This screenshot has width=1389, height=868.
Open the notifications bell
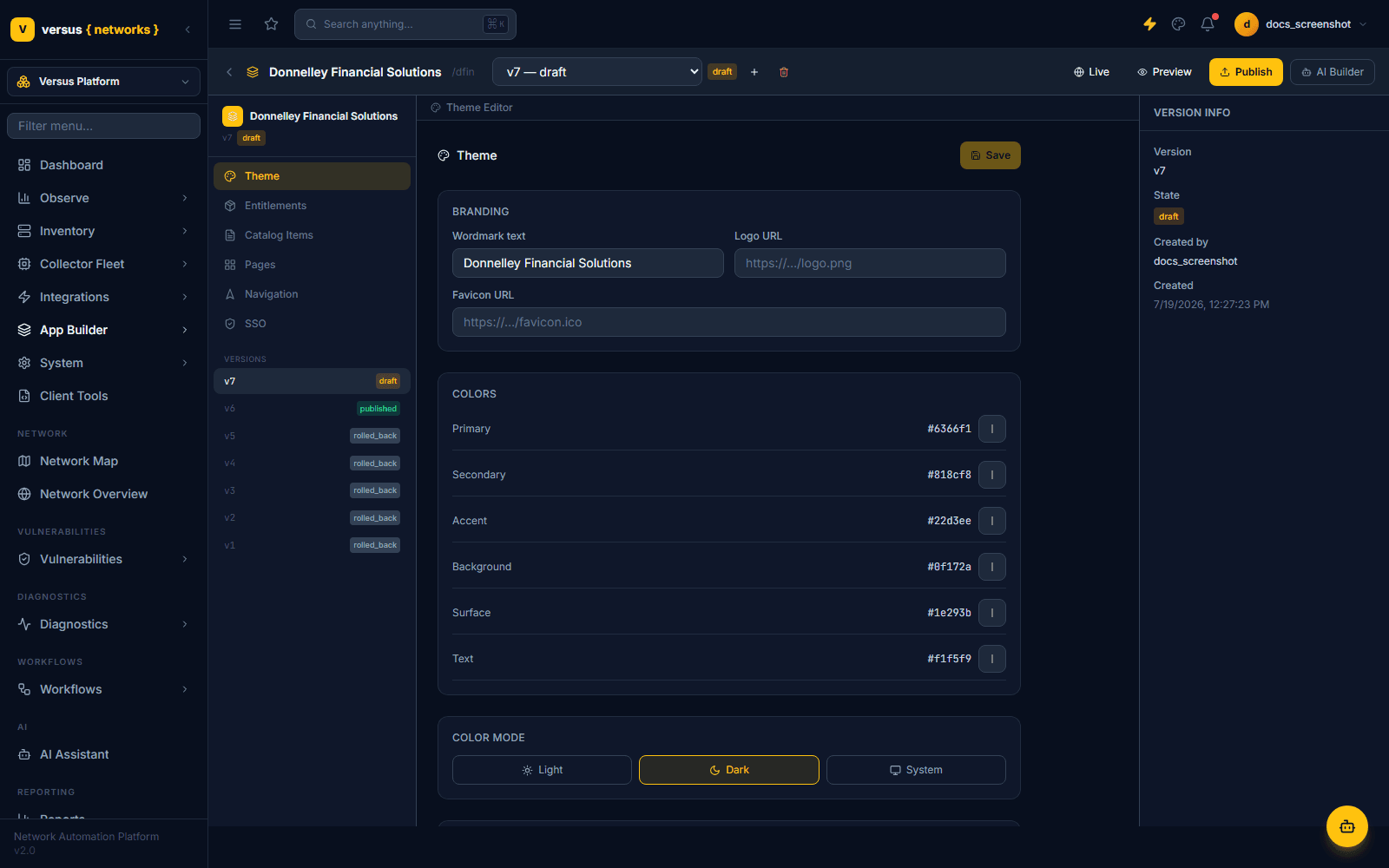[x=1208, y=24]
